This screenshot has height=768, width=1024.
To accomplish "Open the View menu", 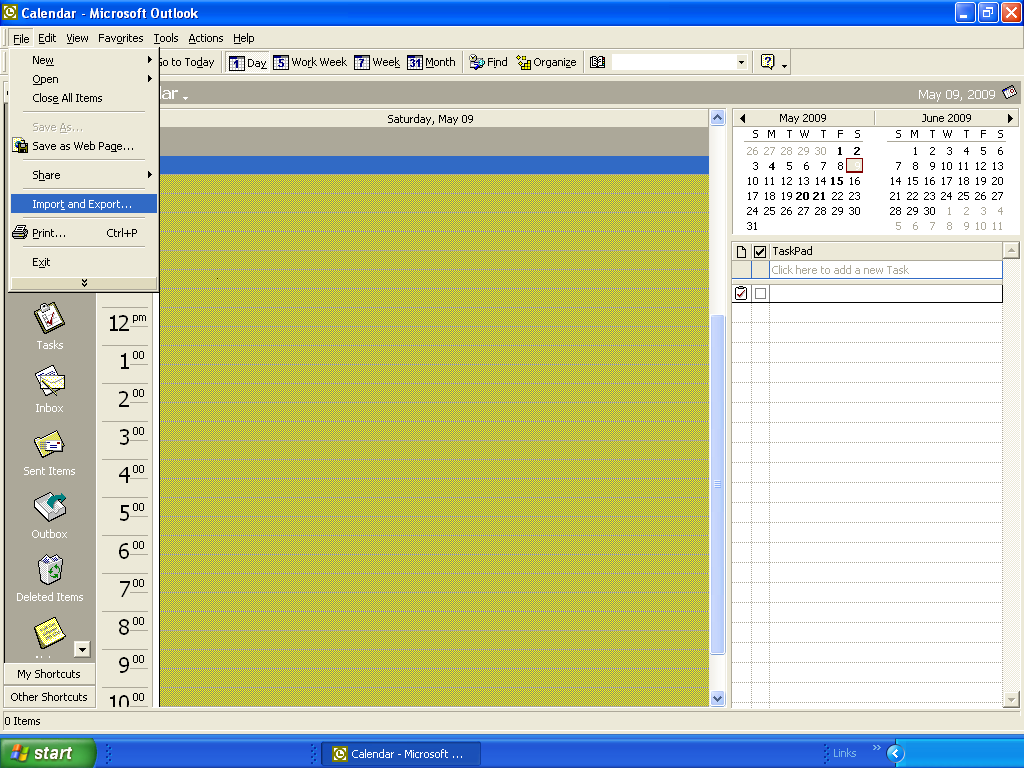I will click(x=77, y=38).
